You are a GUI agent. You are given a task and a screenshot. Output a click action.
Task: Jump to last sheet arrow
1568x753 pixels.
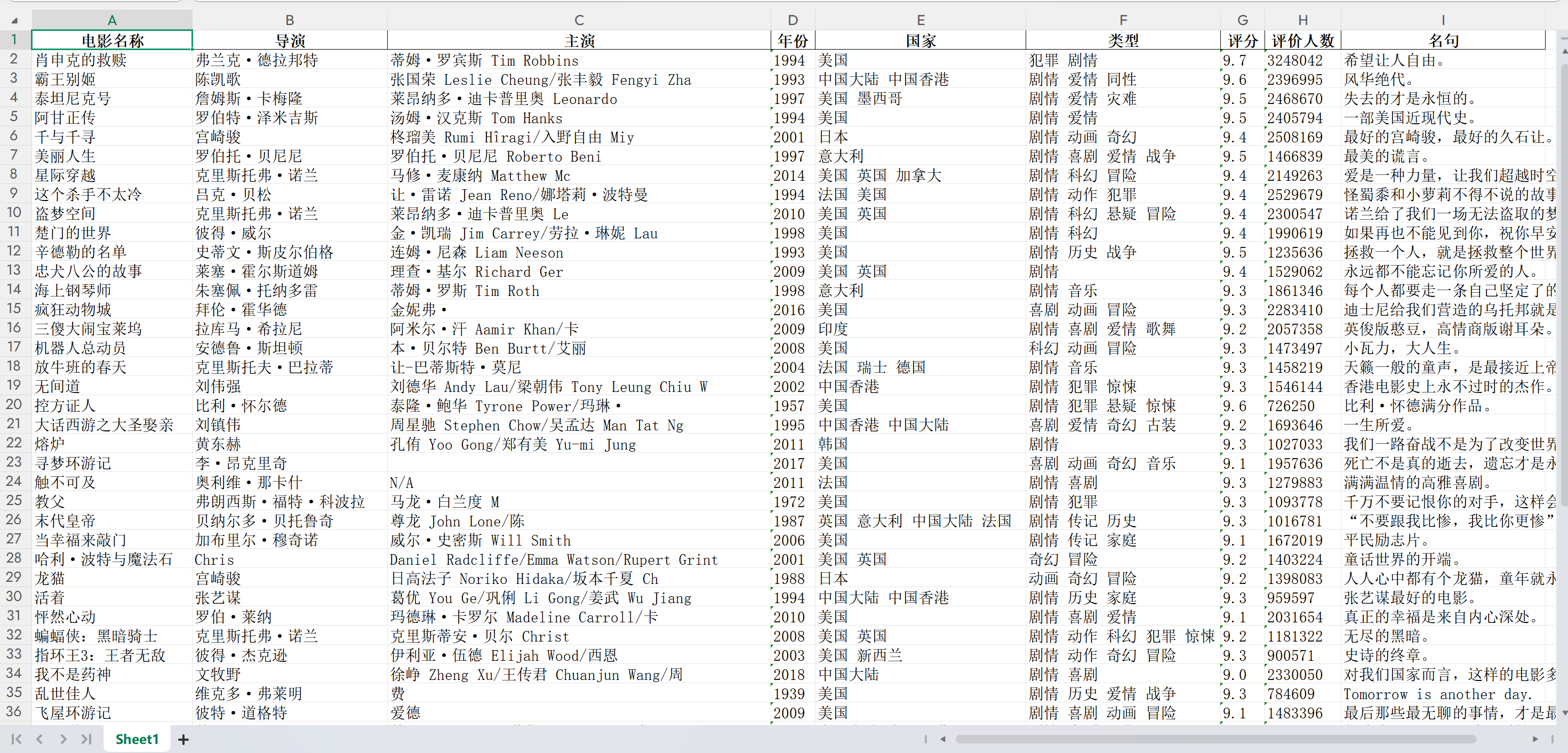pyautogui.click(x=86, y=739)
